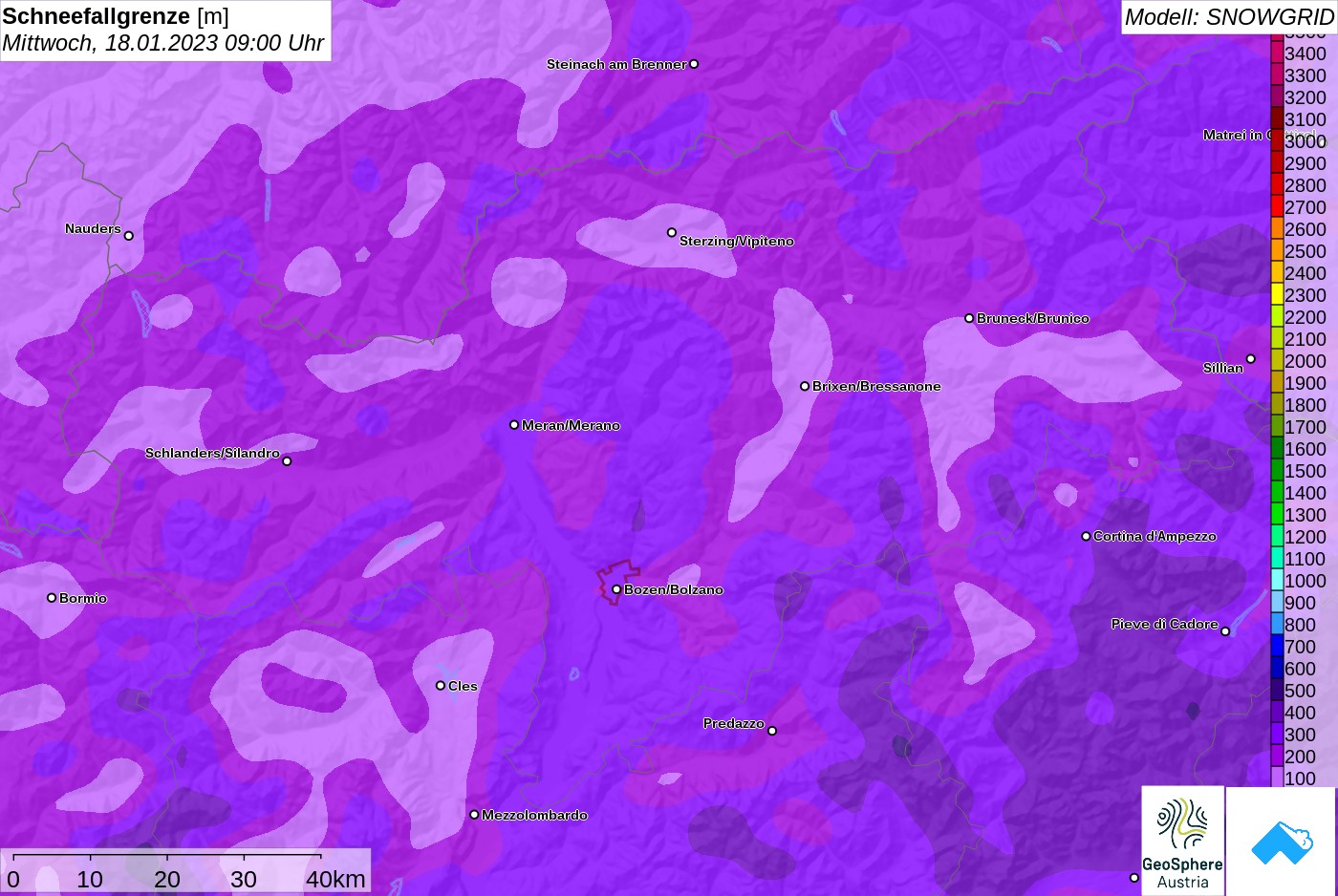Select the Sterzing/Vipiteno map marker dot
The height and width of the screenshot is (896, 1338).
pos(672,232)
